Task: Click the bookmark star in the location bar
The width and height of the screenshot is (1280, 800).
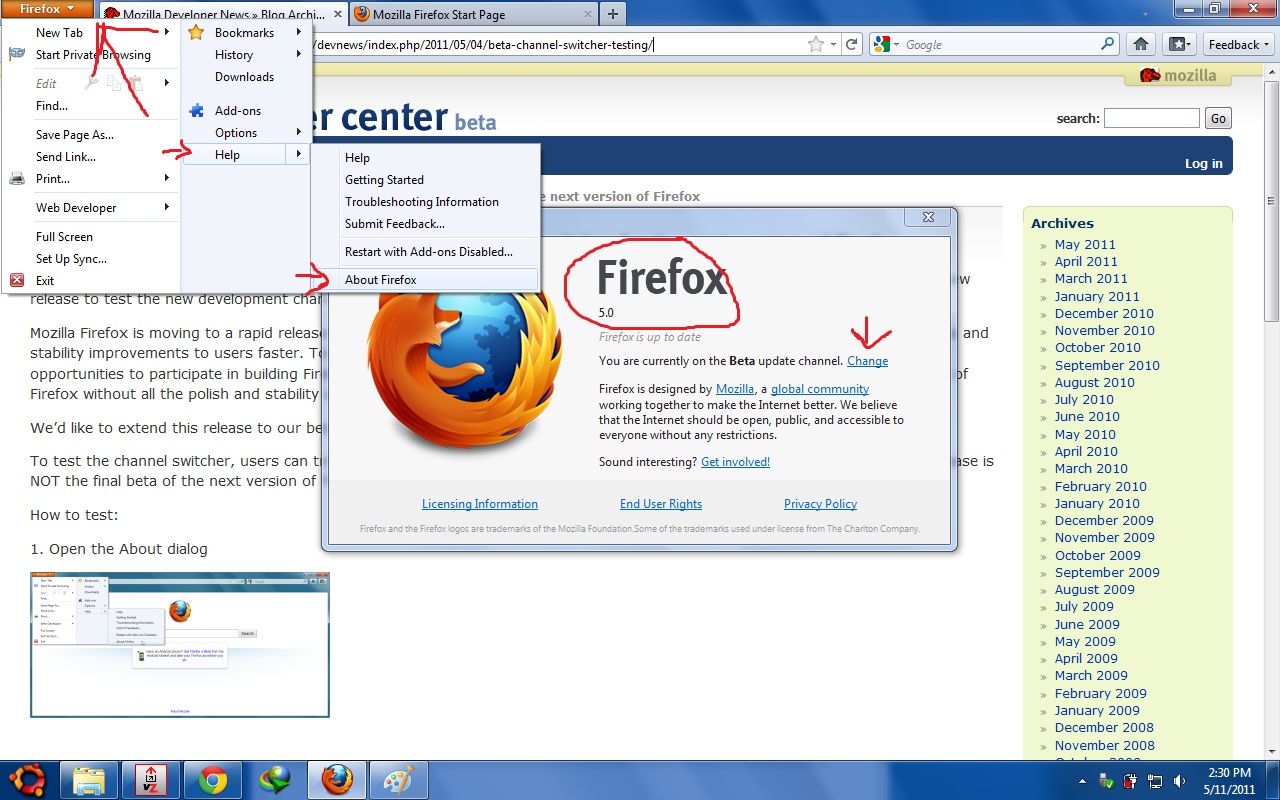Action: (x=816, y=44)
